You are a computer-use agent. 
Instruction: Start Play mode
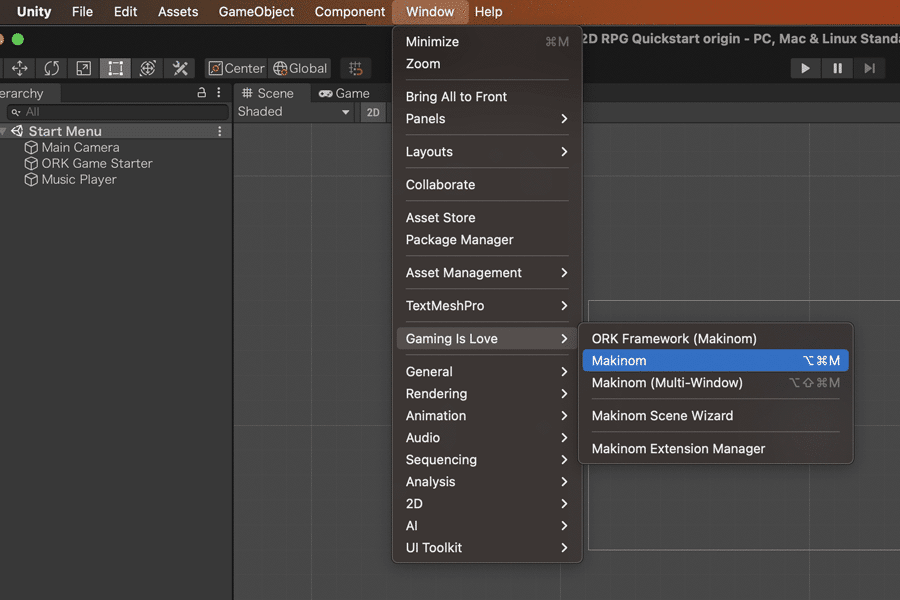[805, 68]
